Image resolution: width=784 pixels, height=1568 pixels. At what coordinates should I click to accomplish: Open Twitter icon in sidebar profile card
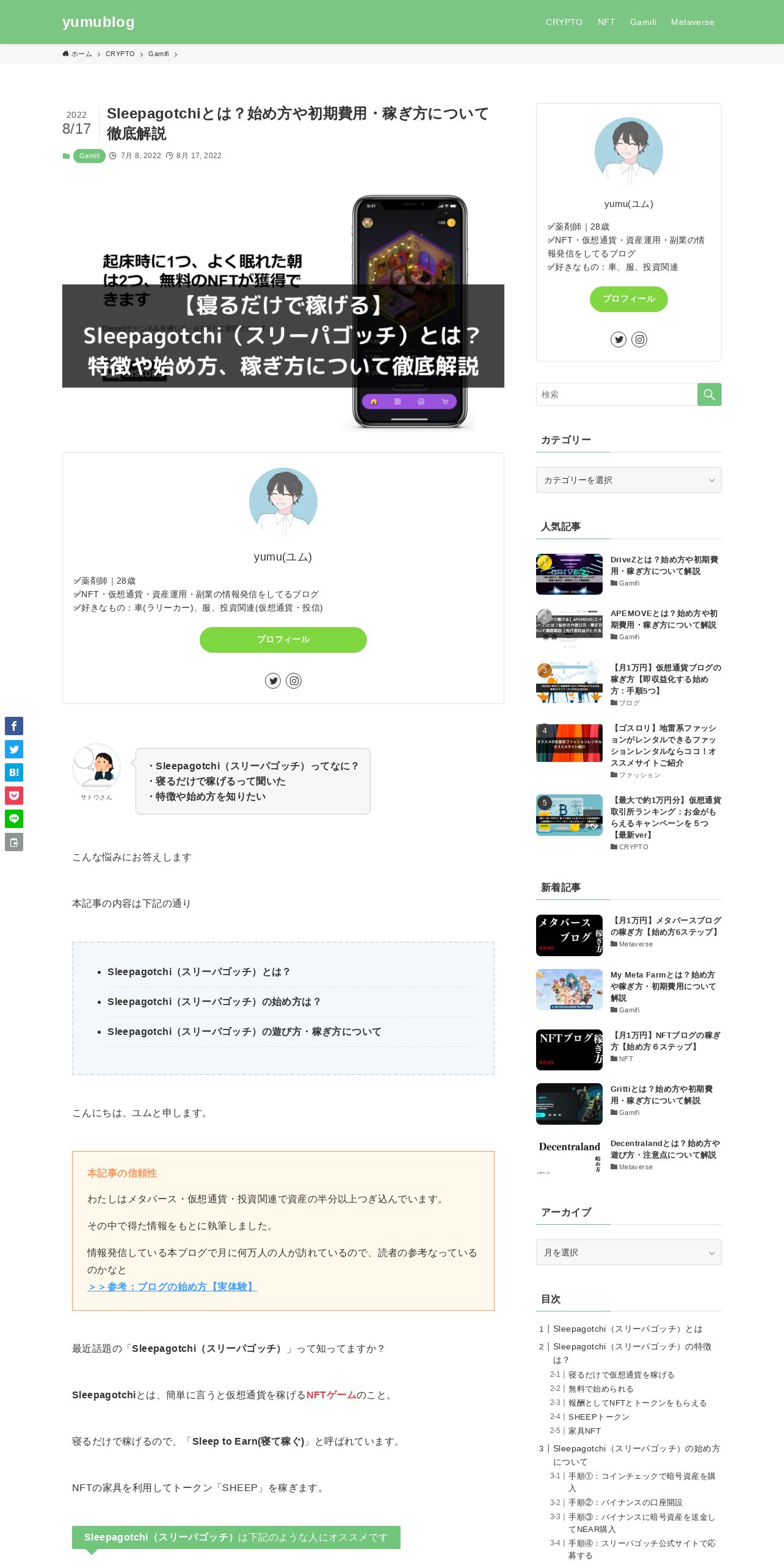(619, 339)
